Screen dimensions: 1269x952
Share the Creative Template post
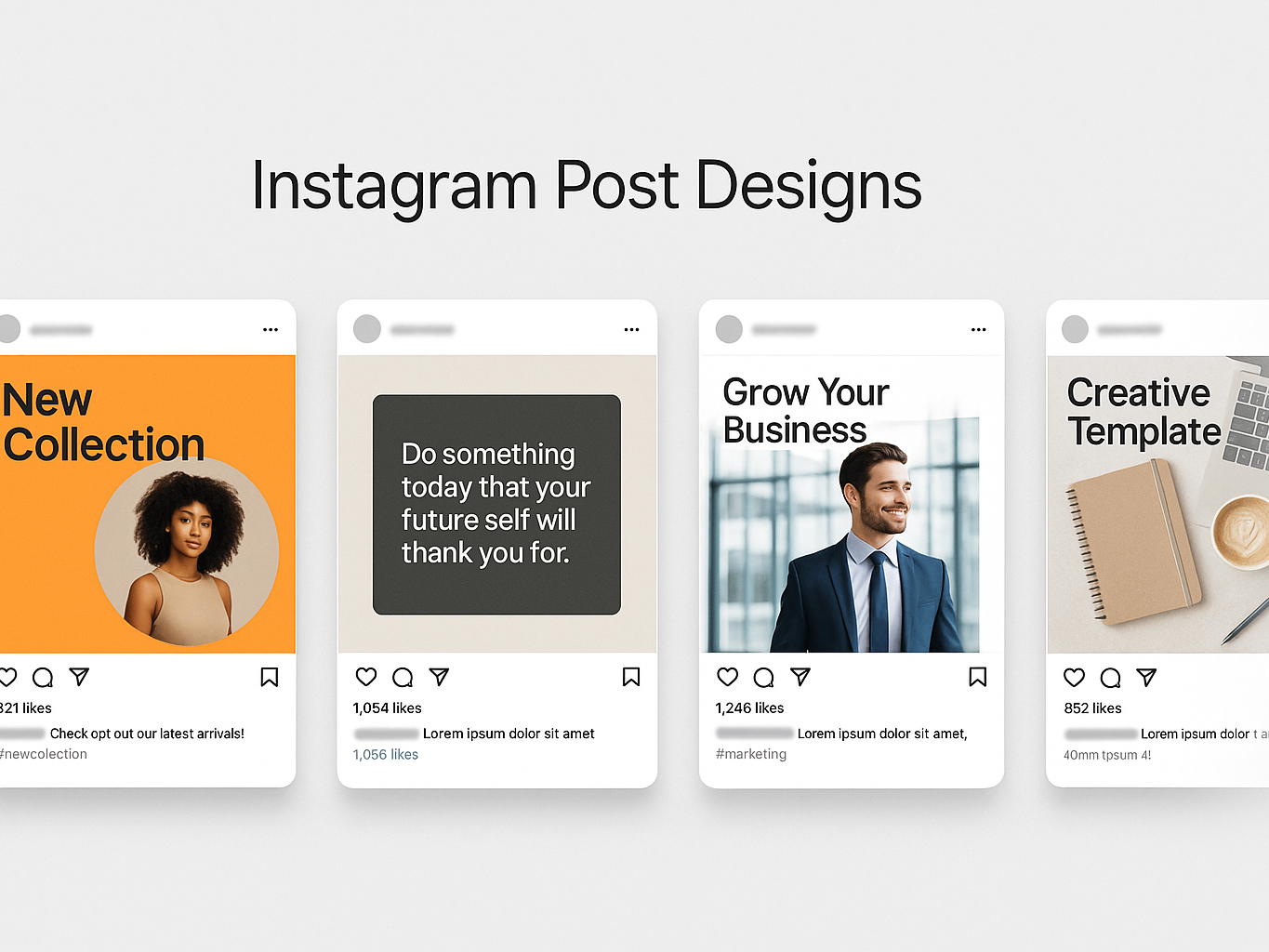(x=1147, y=678)
